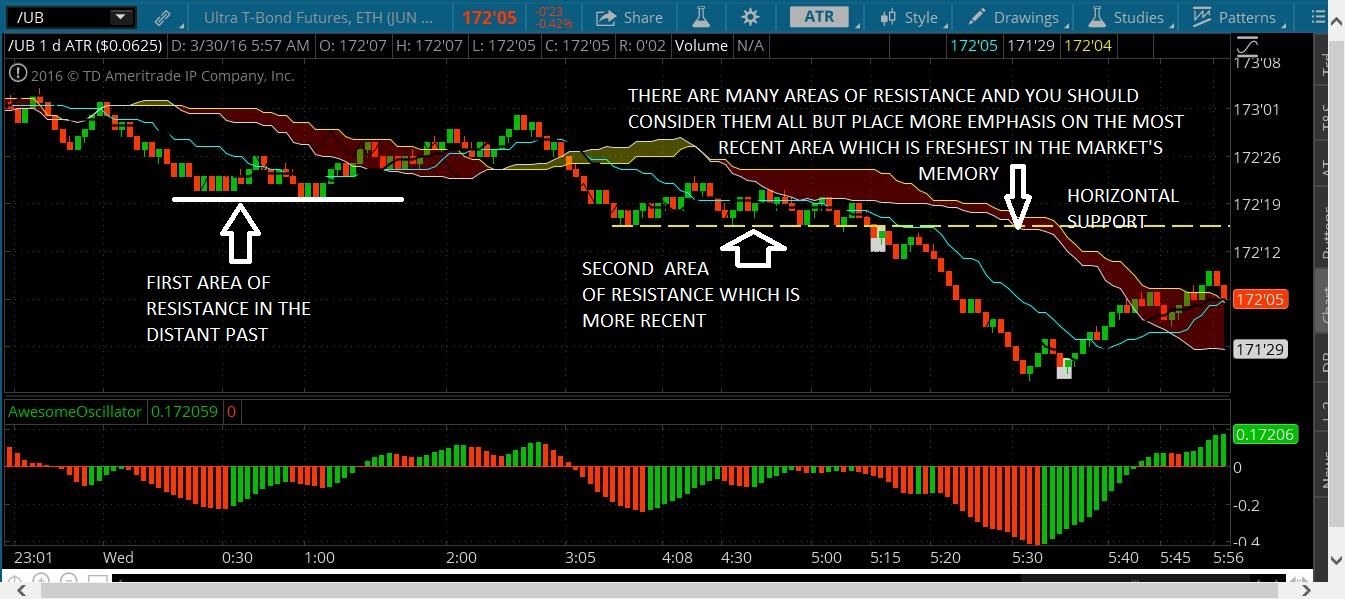Open the Style menu
Viewport: 1345px width, 599px height.
click(908, 17)
